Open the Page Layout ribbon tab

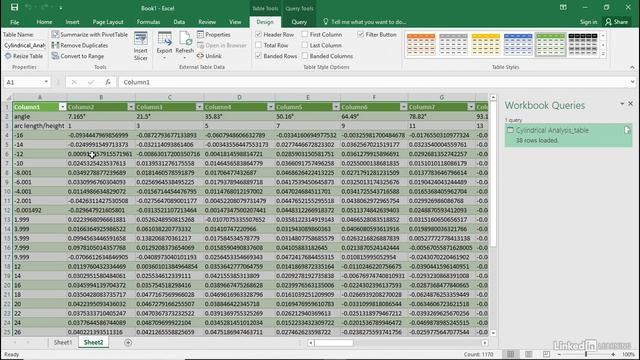click(108, 22)
